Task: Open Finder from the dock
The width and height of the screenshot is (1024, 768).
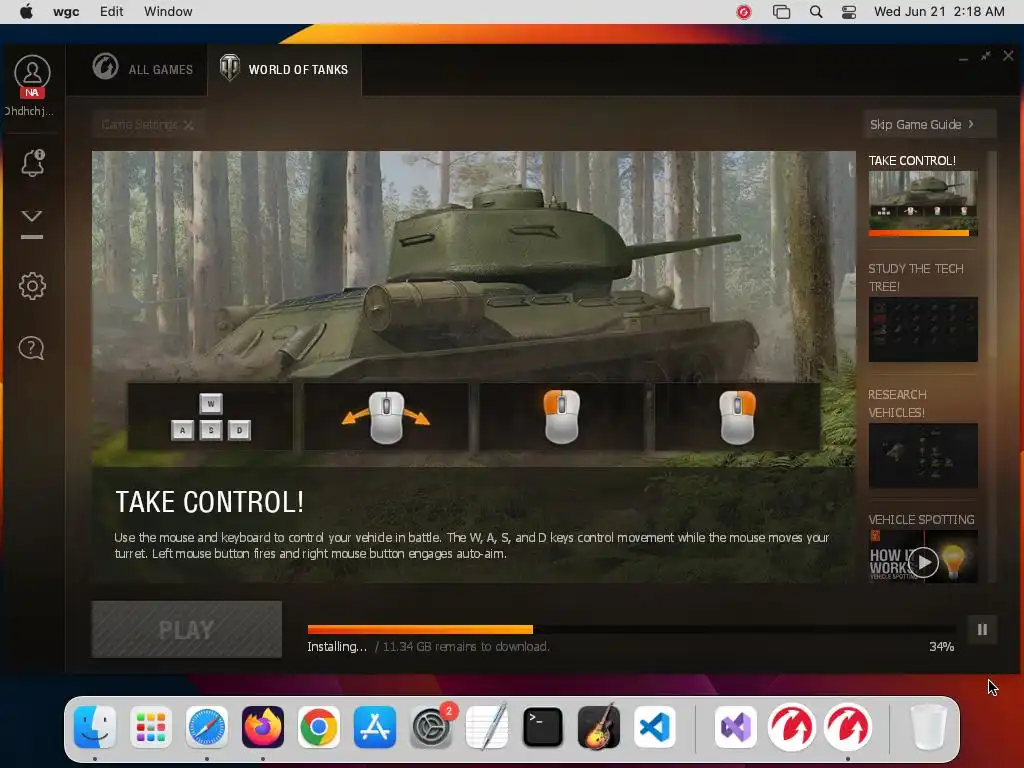Action: [95, 727]
